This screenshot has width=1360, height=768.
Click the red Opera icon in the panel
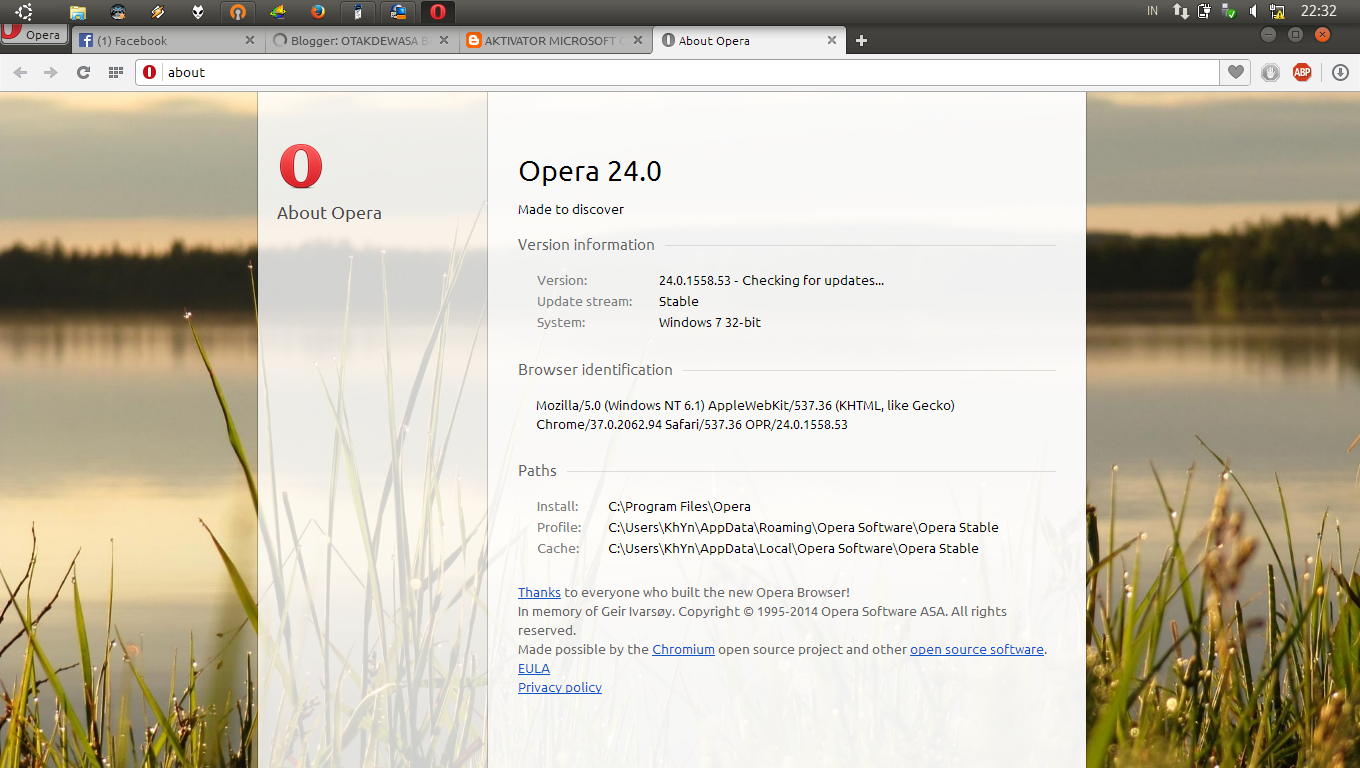pos(438,12)
